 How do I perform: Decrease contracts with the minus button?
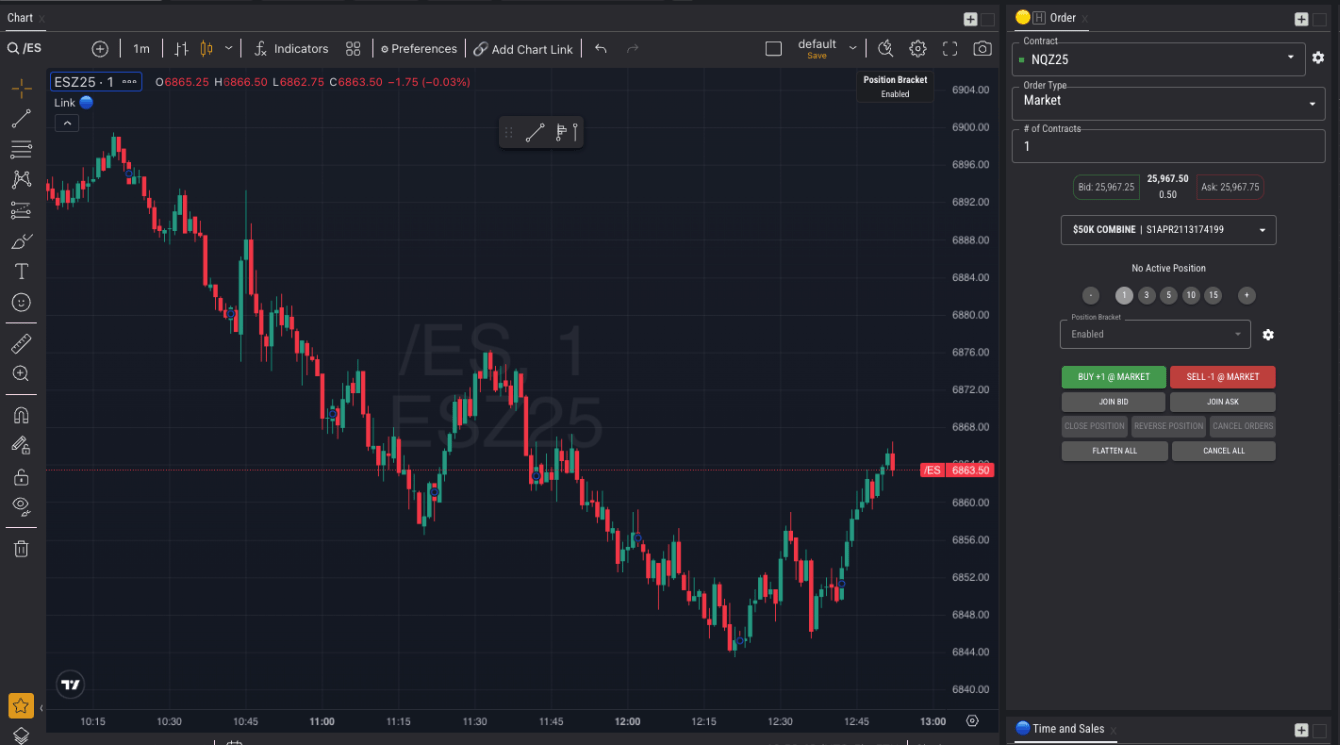(1091, 295)
